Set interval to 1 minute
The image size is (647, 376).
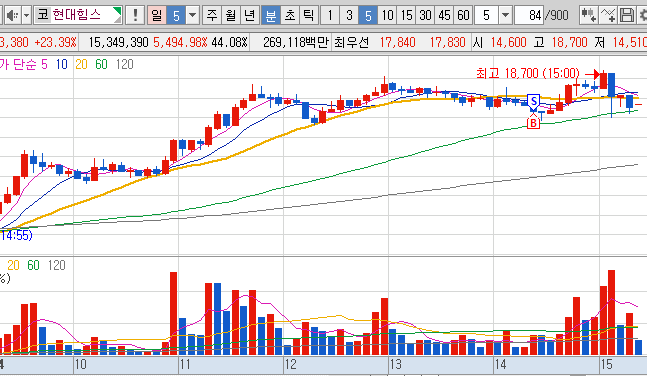330,16
